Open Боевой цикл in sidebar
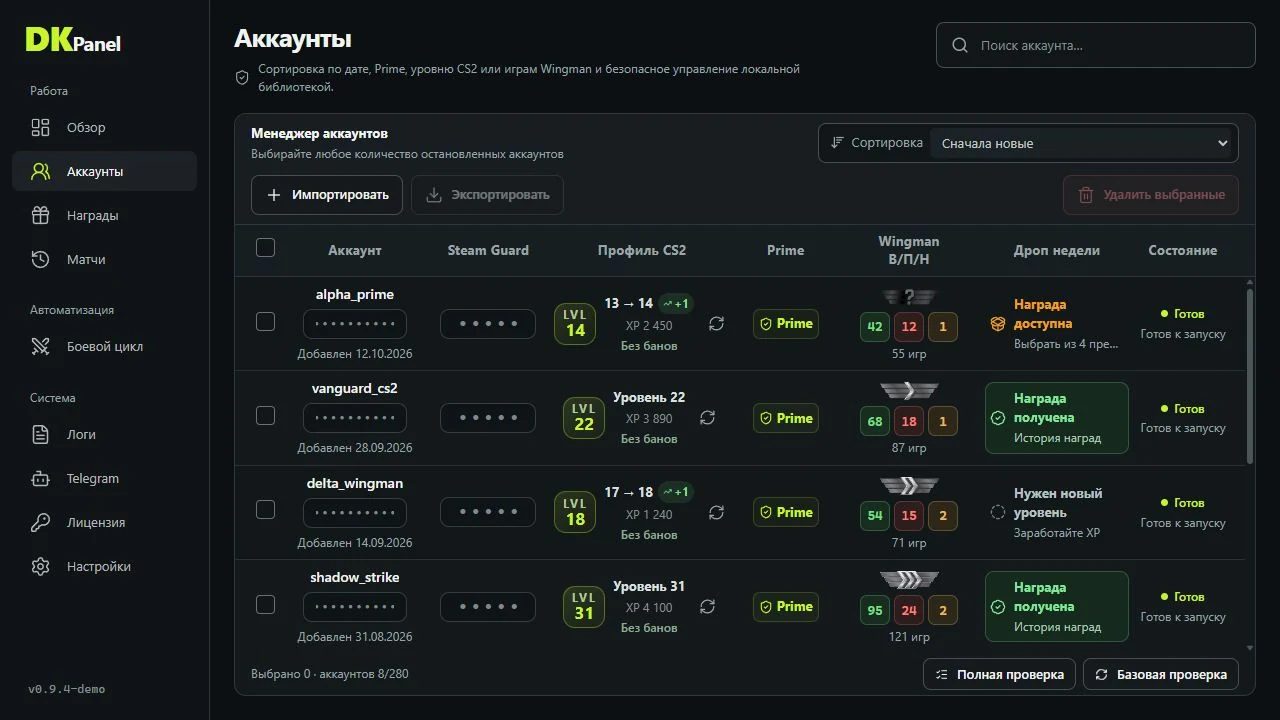The width and height of the screenshot is (1280, 720). click(x=104, y=346)
